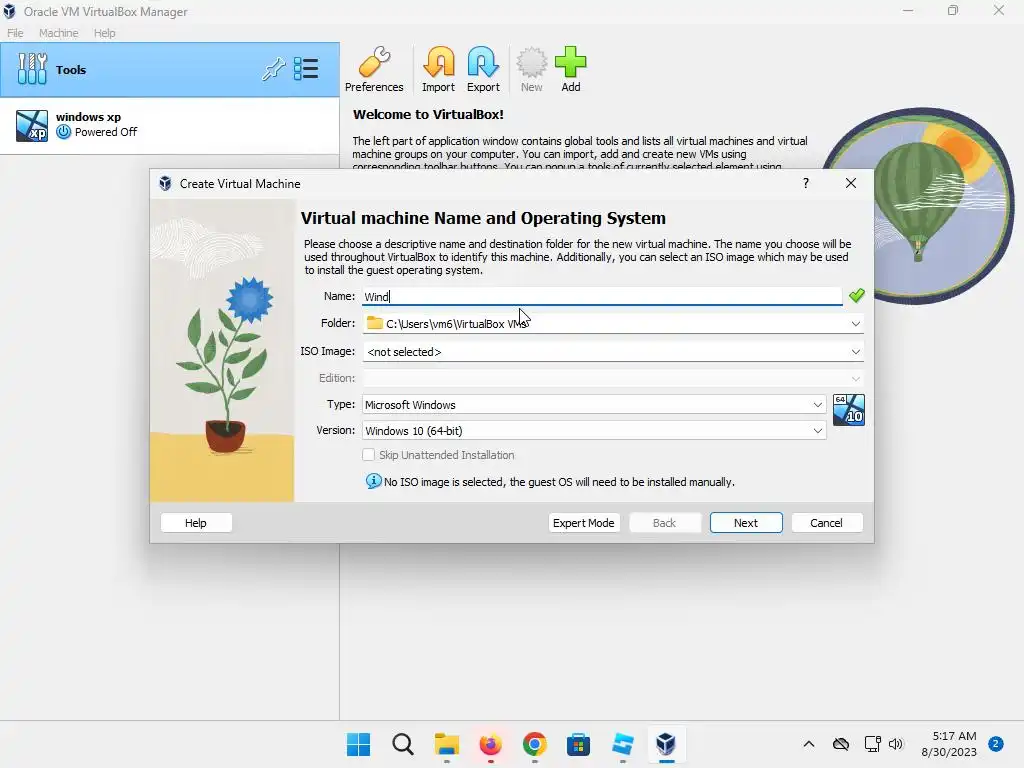Click the windows xp machine icon
The width and height of the screenshot is (1024, 768).
(x=32, y=125)
